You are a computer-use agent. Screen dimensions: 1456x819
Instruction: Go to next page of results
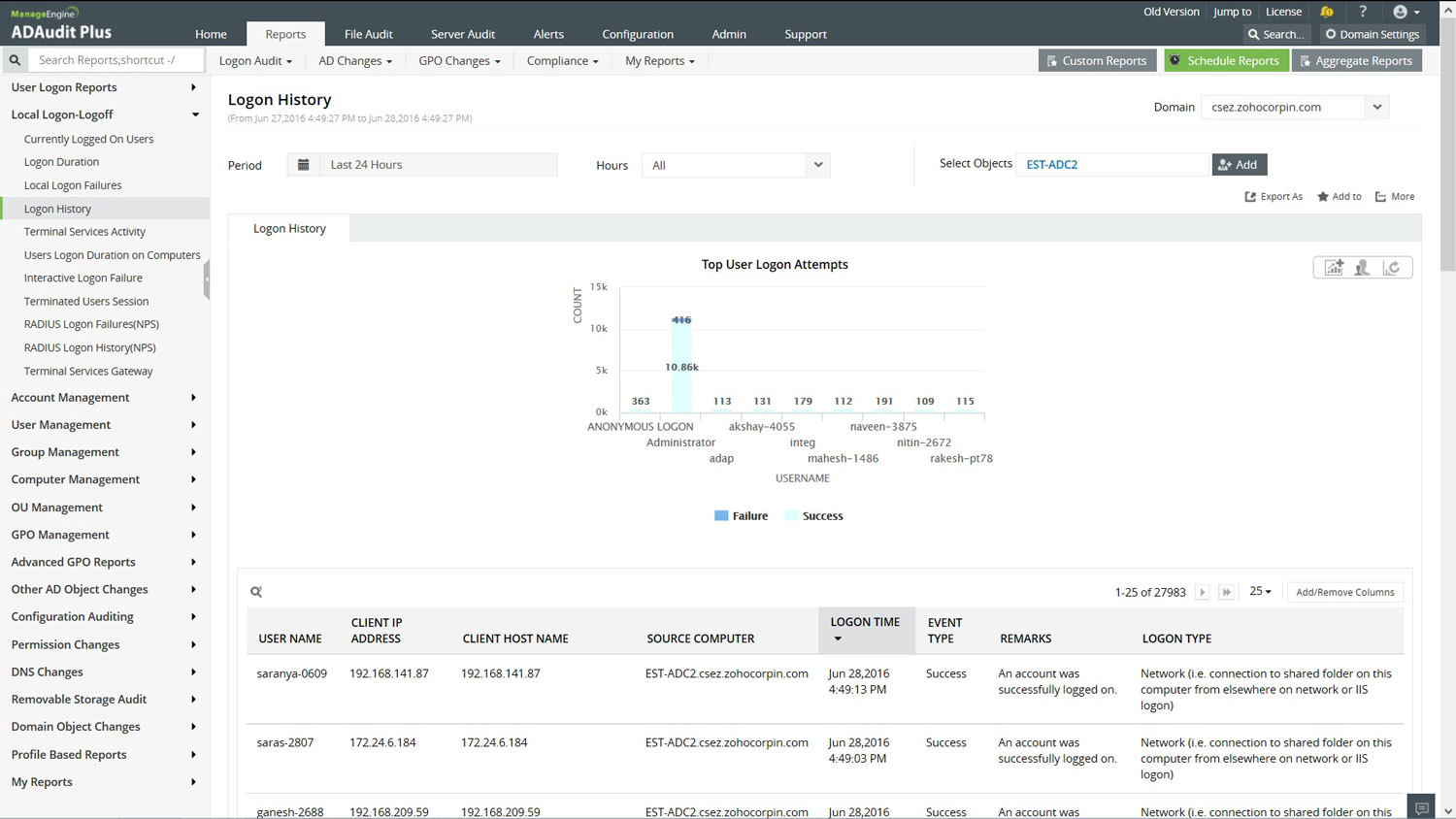pyautogui.click(x=1203, y=592)
